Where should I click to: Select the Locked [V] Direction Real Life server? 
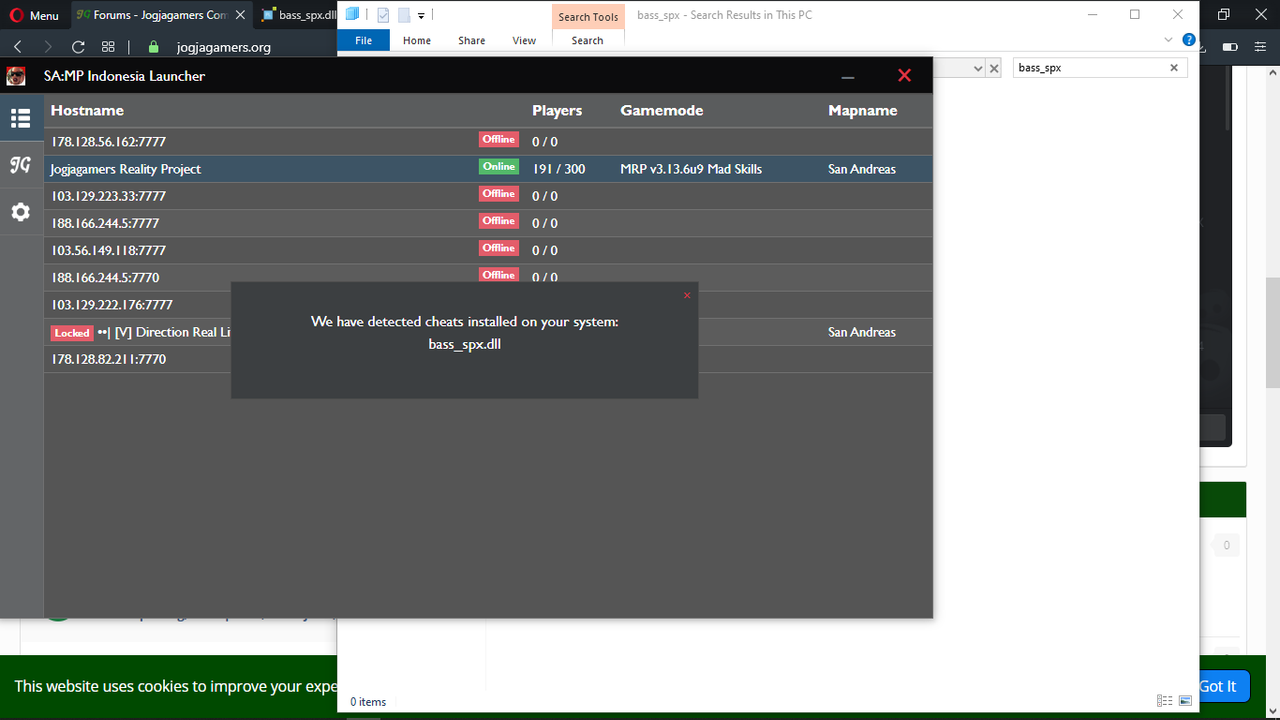coord(137,332)
